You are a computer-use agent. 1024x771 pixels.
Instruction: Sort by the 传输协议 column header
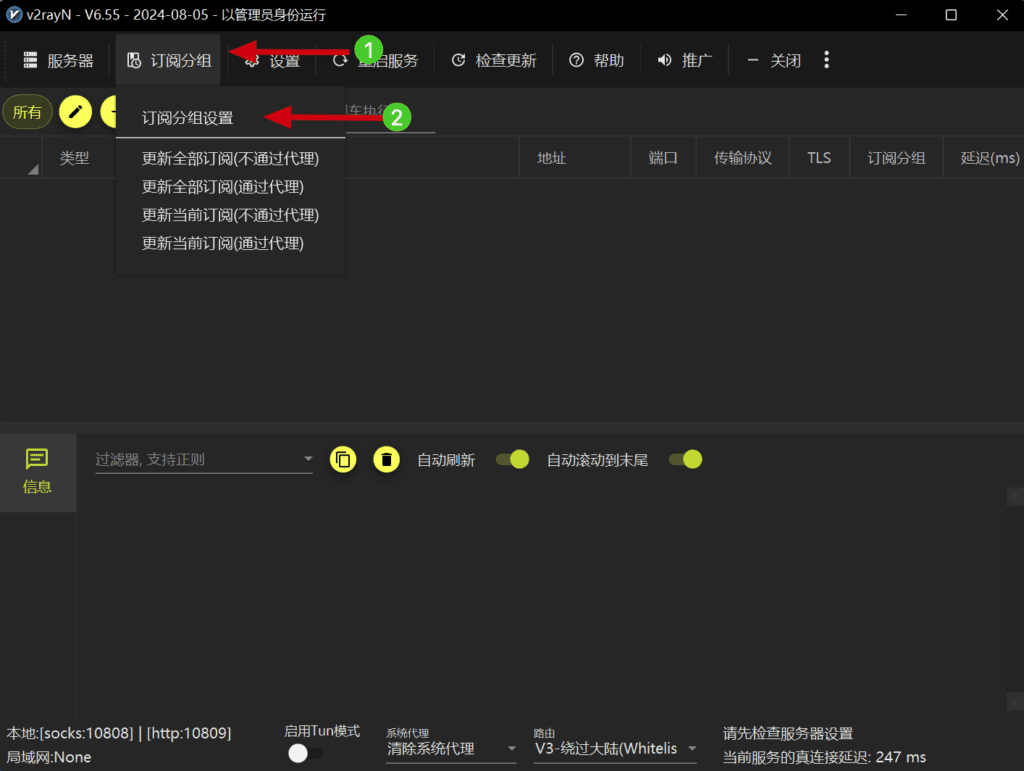pyautogui.click(x=743, y=158)
